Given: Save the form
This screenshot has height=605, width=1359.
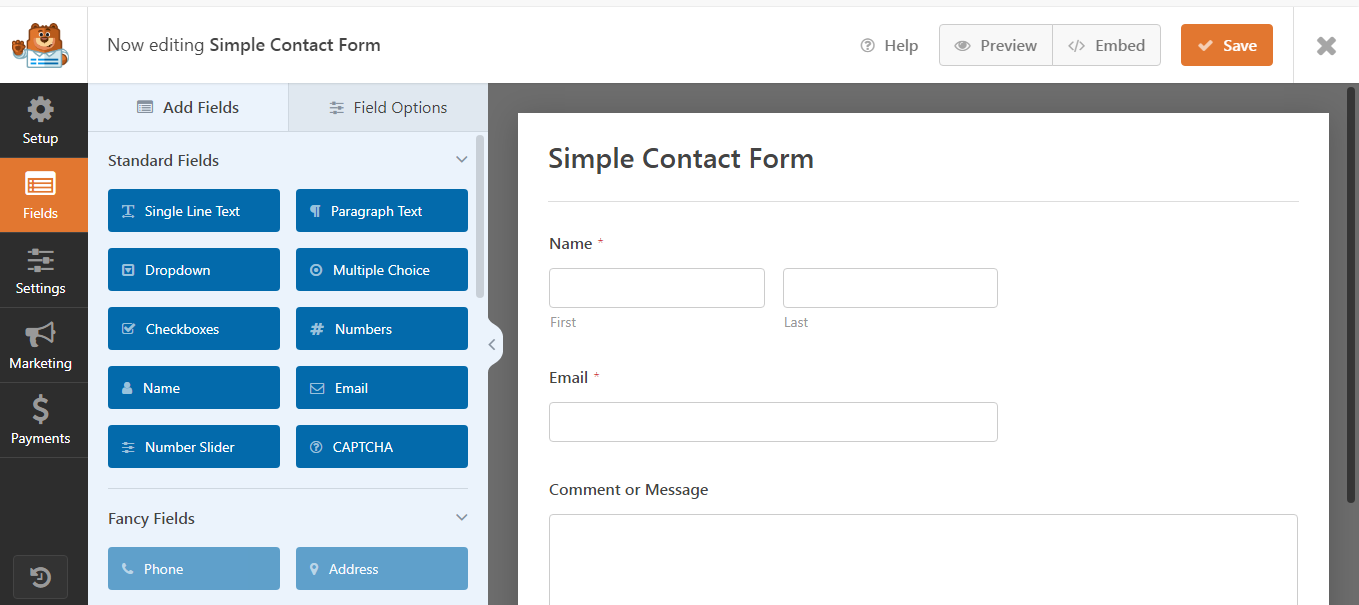Looking at the screenshot, I should point(1227,45).
